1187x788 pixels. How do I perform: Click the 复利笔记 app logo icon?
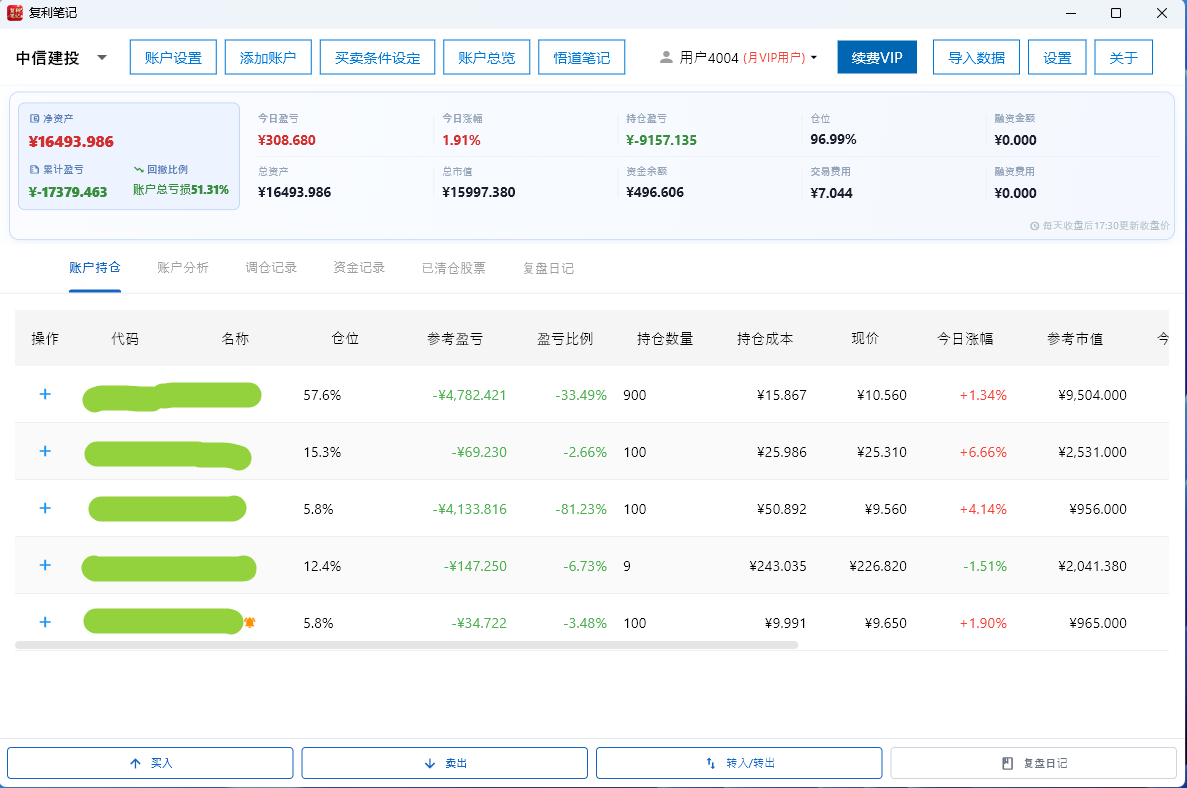(14, 13)
